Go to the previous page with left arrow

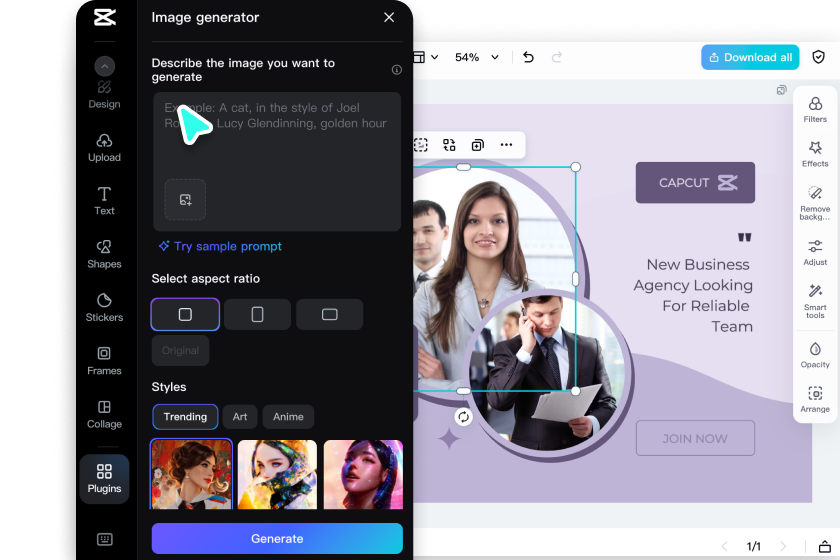[724, 546]
